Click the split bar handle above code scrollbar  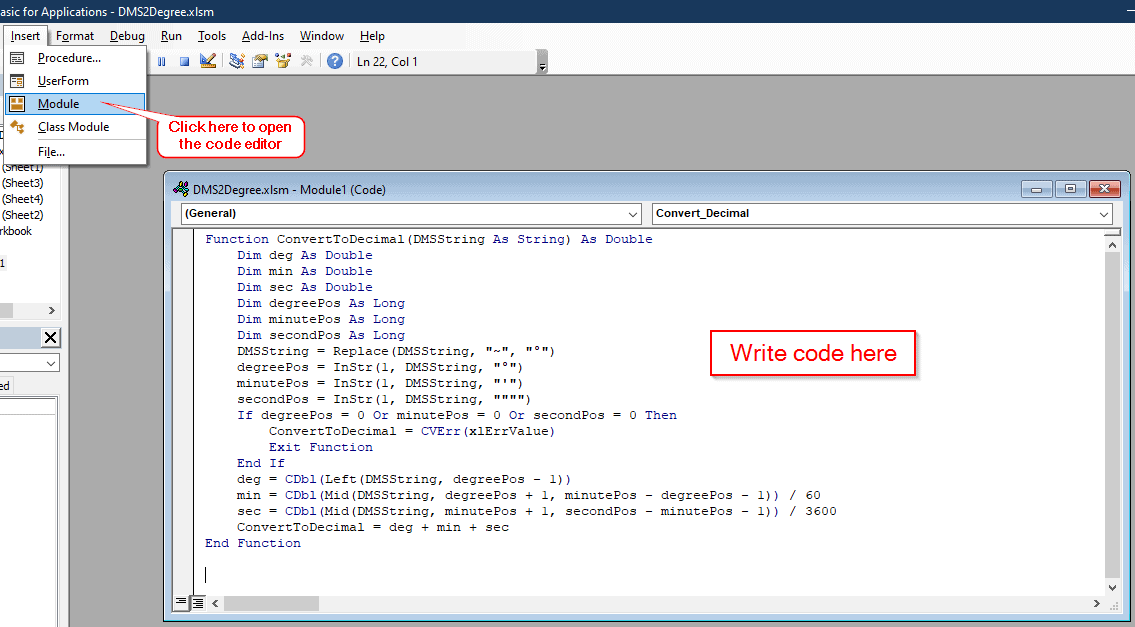pyautogui.click(x=1113, y=232)
